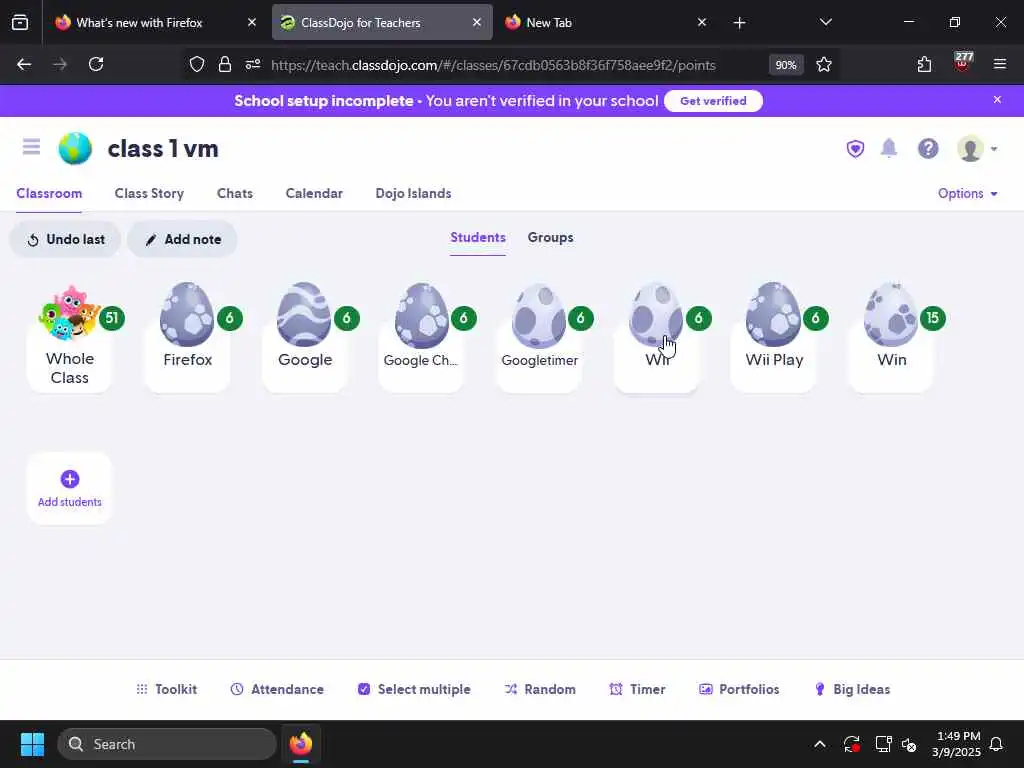The height and width of the screenshot is (768, 1024).
Task: Open the Class Story tab
Action: [149, 193]
